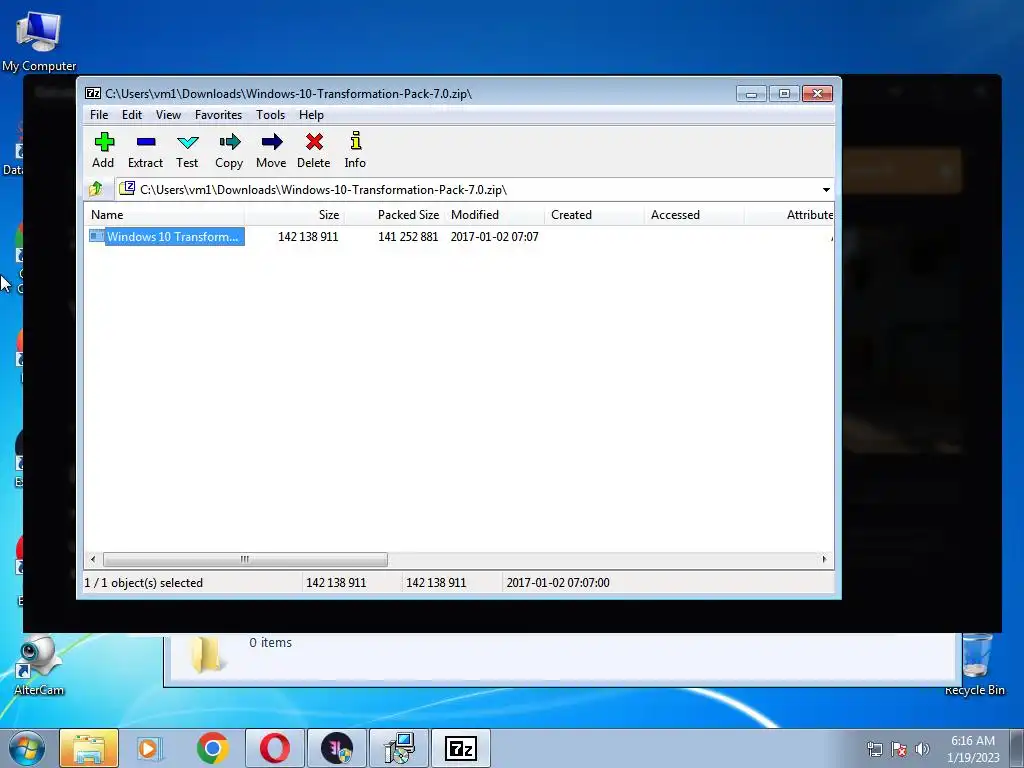
Task: Click the scrollbar right arrow
Action: [824, 559]
